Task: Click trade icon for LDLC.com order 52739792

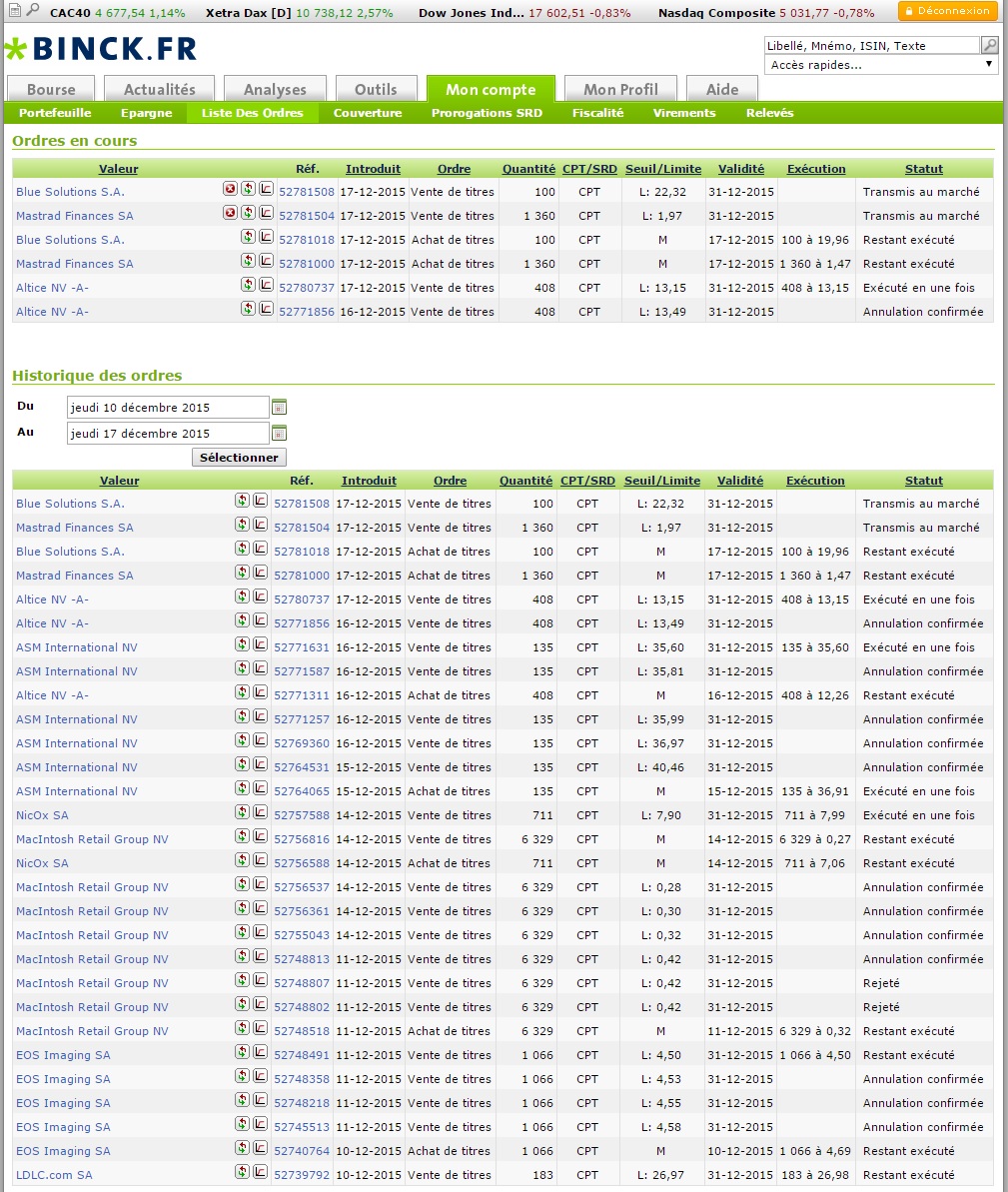Action: [x=242, y=1172]
